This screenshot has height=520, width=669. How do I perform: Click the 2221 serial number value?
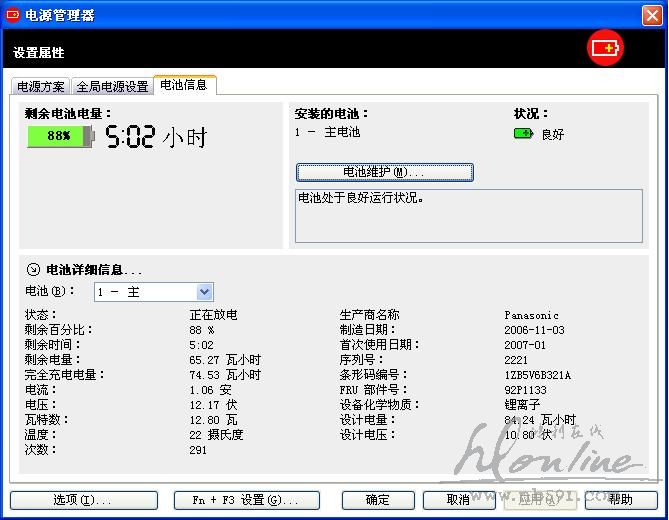click(x=516, y=360)
